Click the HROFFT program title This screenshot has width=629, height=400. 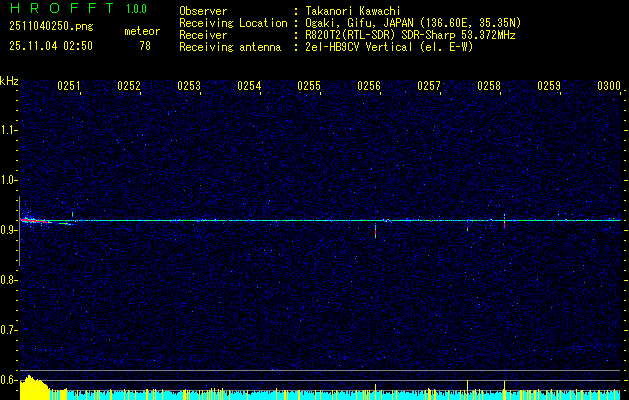click(62, 8)
